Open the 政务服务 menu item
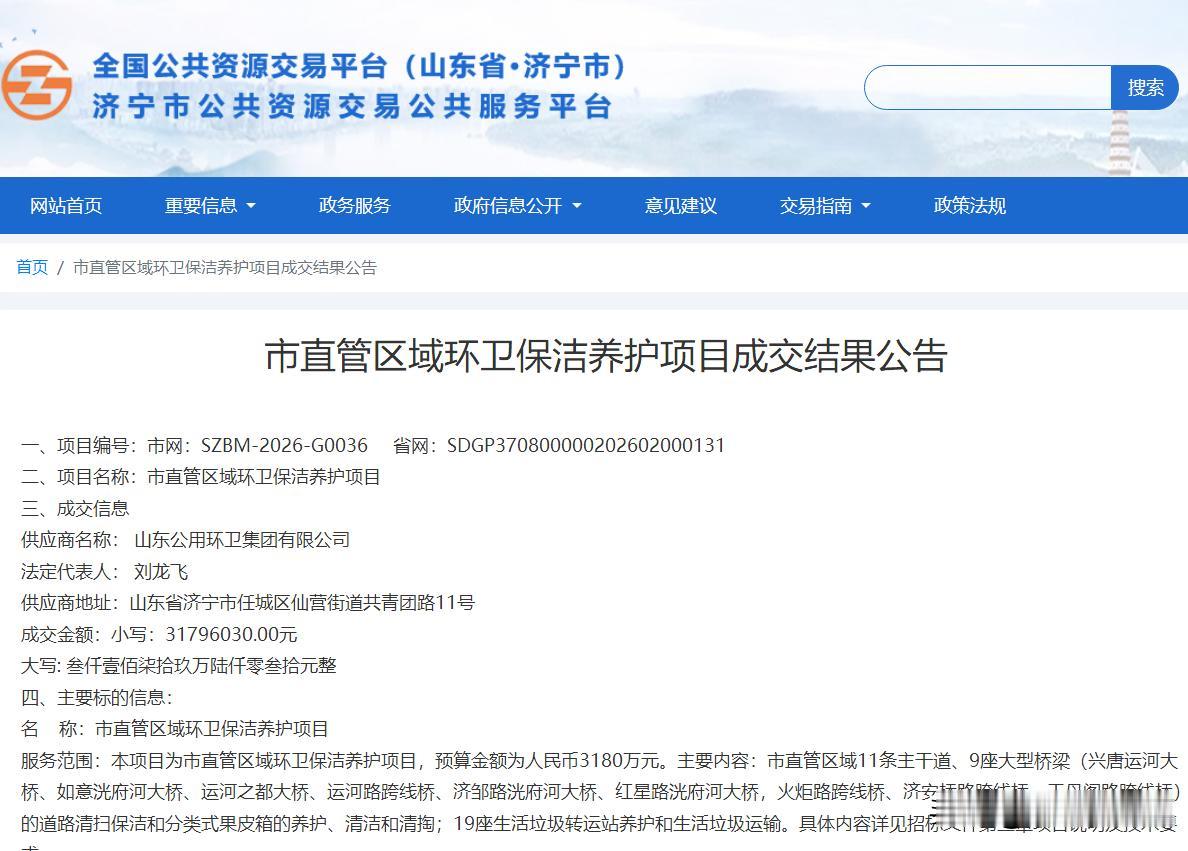The width and height of the screenshot is (1188, 851). tap(355, 205)
